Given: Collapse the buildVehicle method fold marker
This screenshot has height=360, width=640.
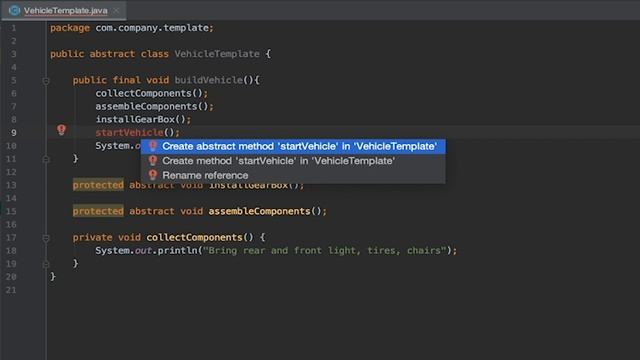Looking at the screenshot, I should pos(46,80).
